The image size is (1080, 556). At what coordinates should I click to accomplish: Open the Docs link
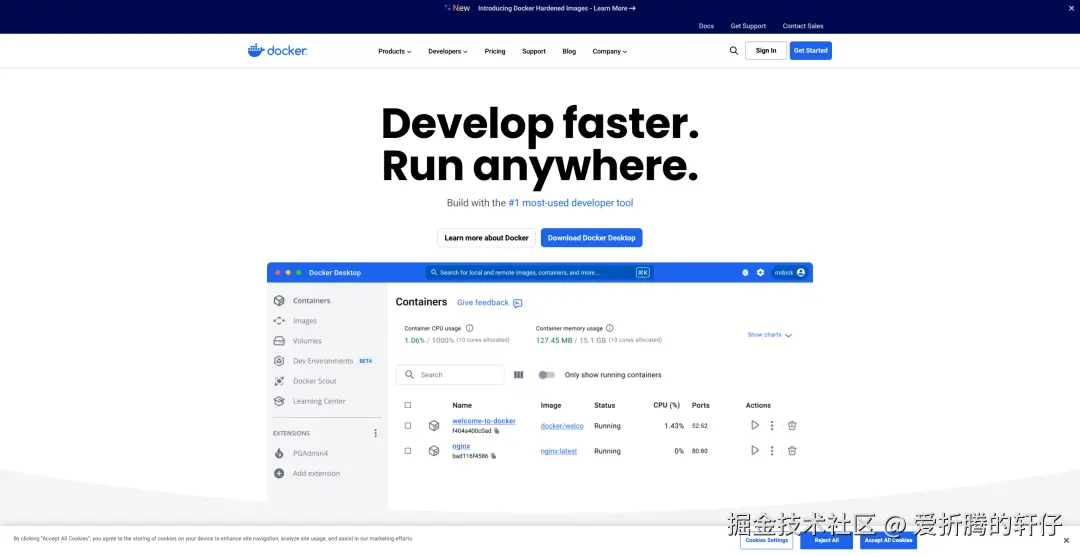coord(706,26)
